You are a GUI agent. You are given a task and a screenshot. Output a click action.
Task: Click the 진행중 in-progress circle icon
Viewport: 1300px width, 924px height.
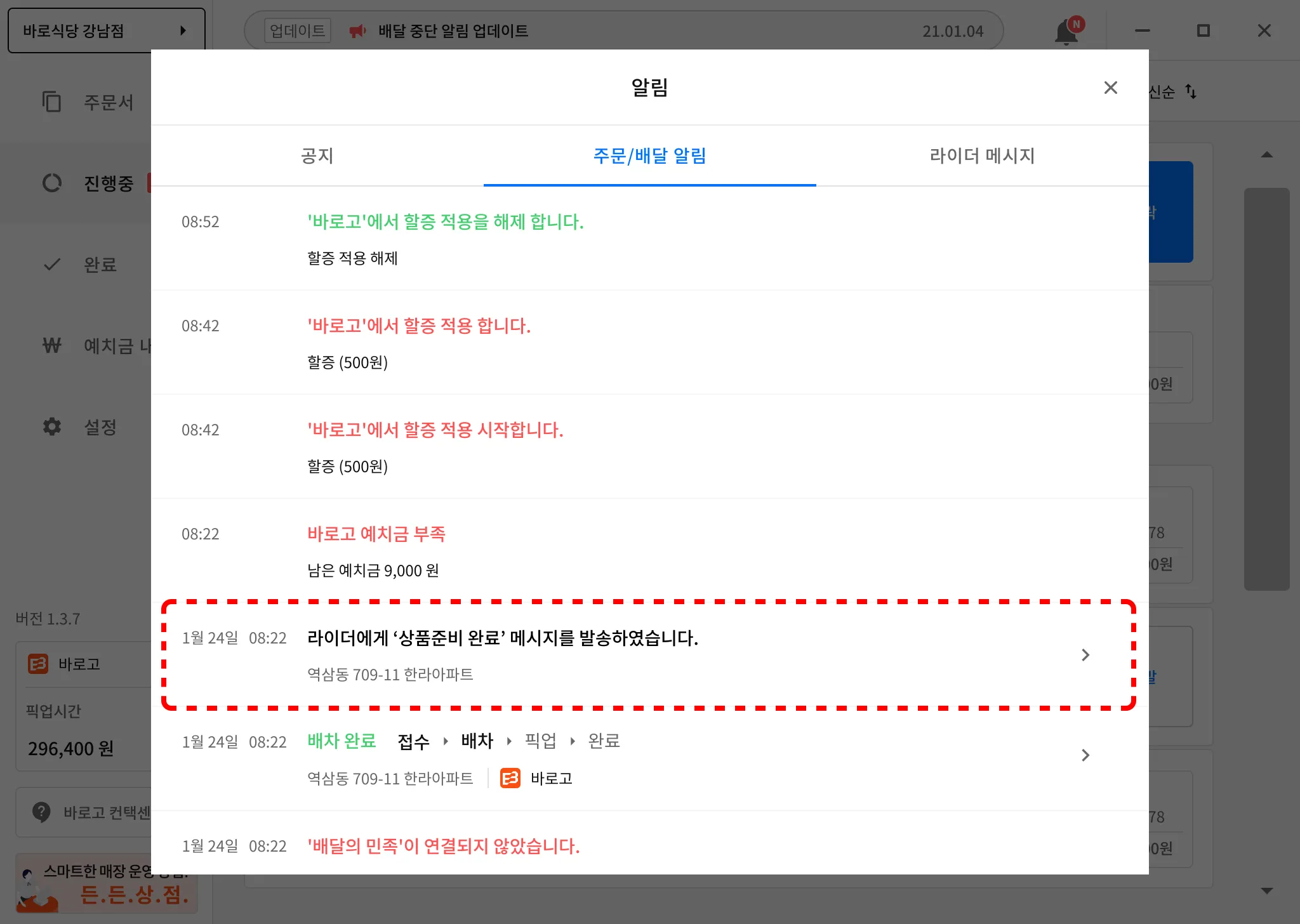point(51,183)
